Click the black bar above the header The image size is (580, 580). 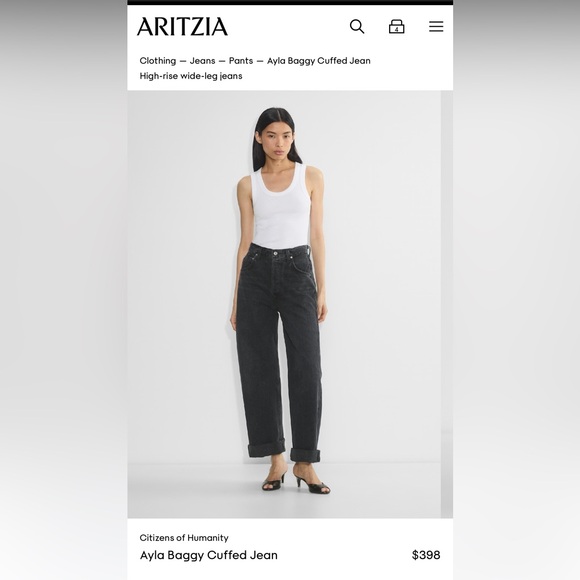pyautogui.click(x=290, y=2)
